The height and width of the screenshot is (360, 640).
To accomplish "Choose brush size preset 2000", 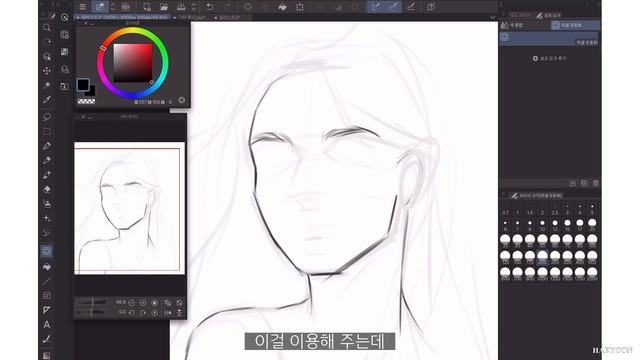I will point(592,273).
